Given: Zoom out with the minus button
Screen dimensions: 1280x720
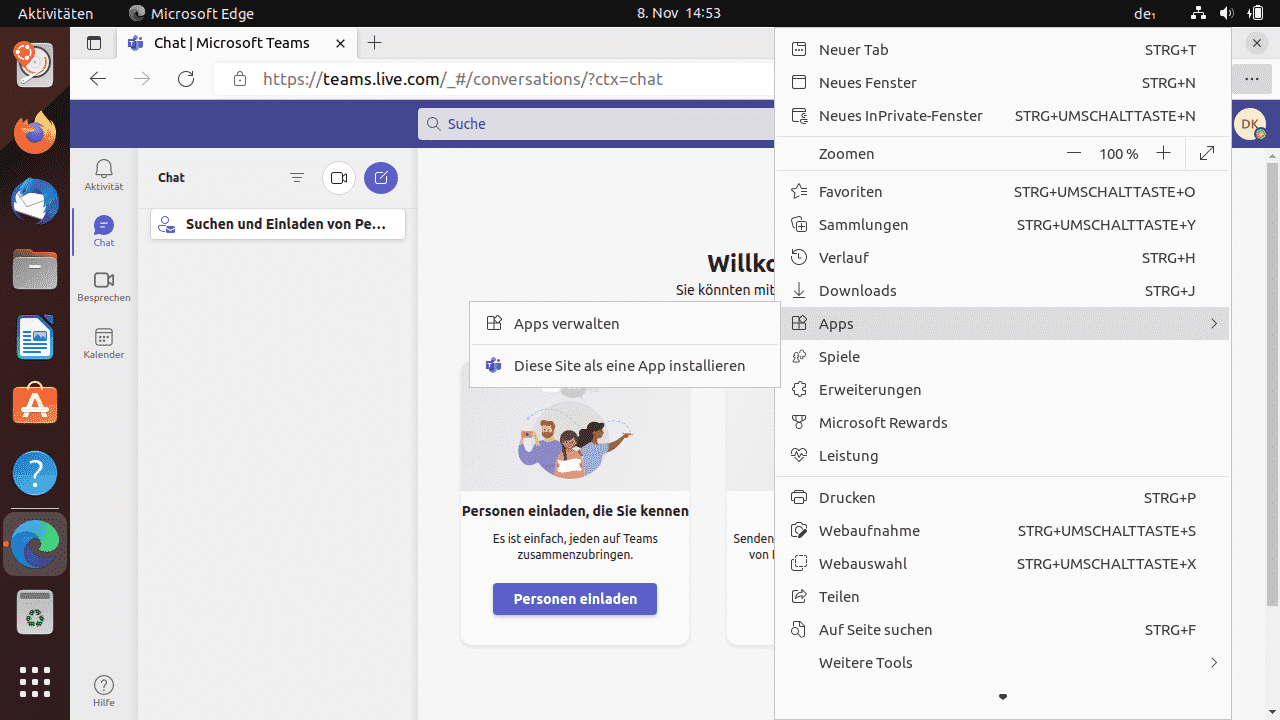Looking at the screenshot, I should (1074, 153).
